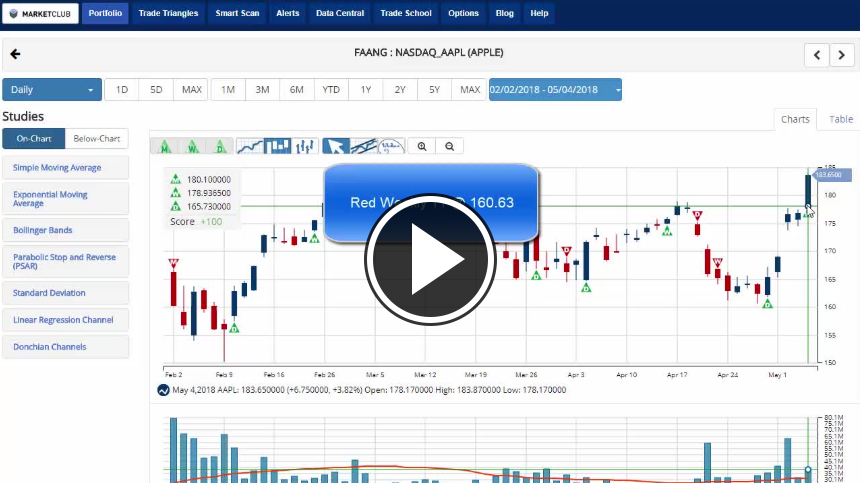Go back with the left arrow
860x483 pixels.
click(15, 54)
